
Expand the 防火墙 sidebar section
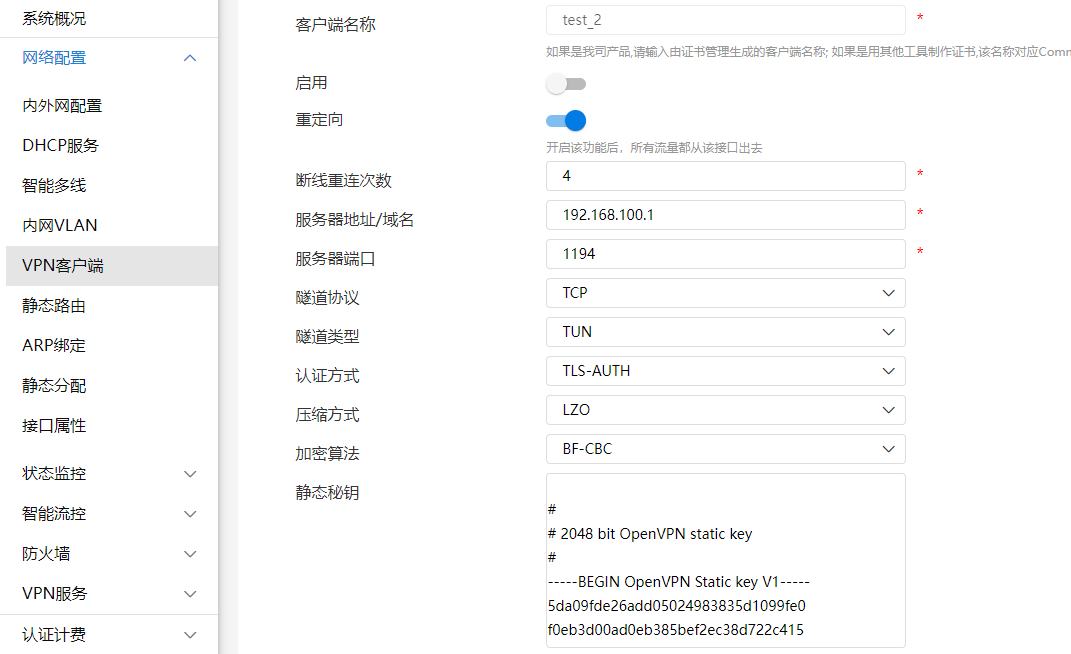coord(108,554)
